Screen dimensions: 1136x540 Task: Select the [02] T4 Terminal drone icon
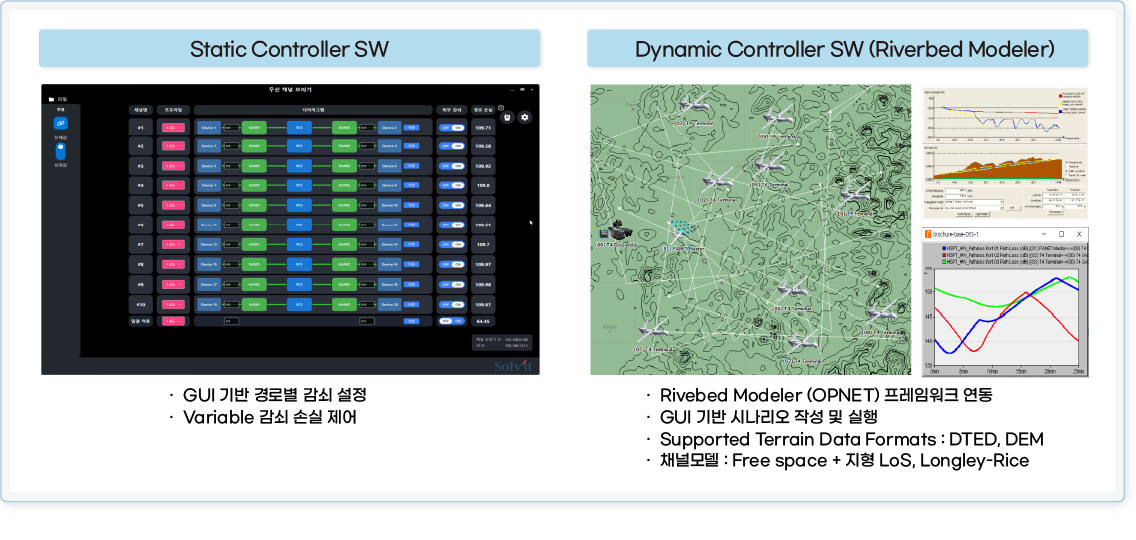pyautogui.click(x=717, y=182)
